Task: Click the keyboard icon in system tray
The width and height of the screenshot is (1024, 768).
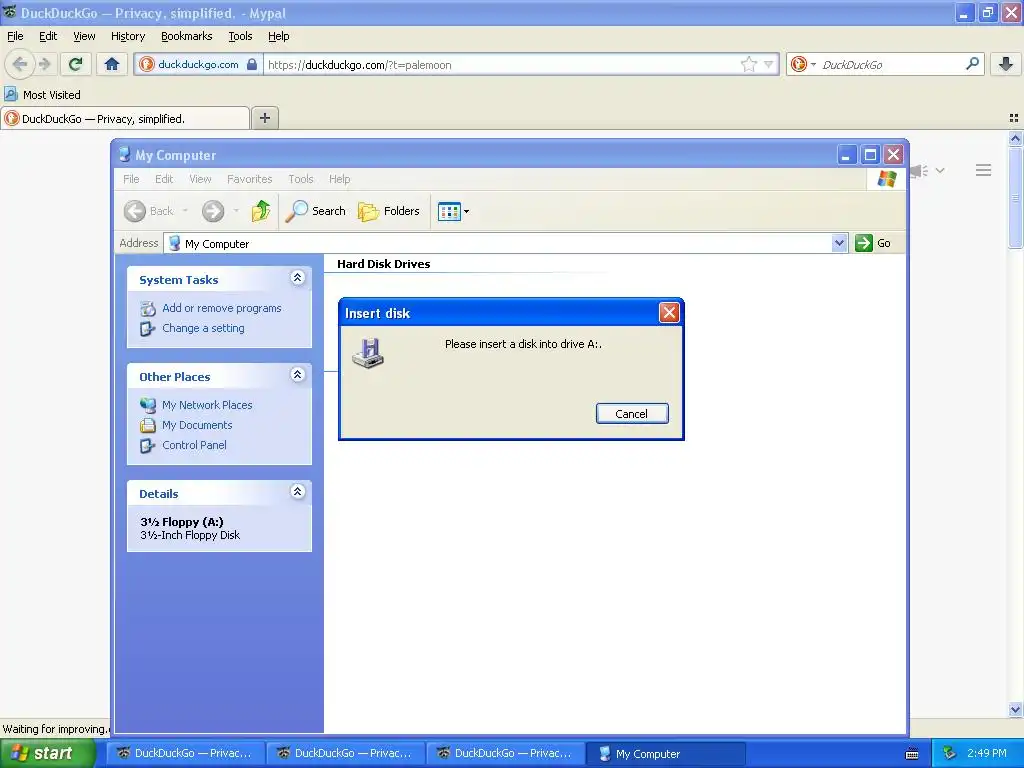Action: [912, 754]
